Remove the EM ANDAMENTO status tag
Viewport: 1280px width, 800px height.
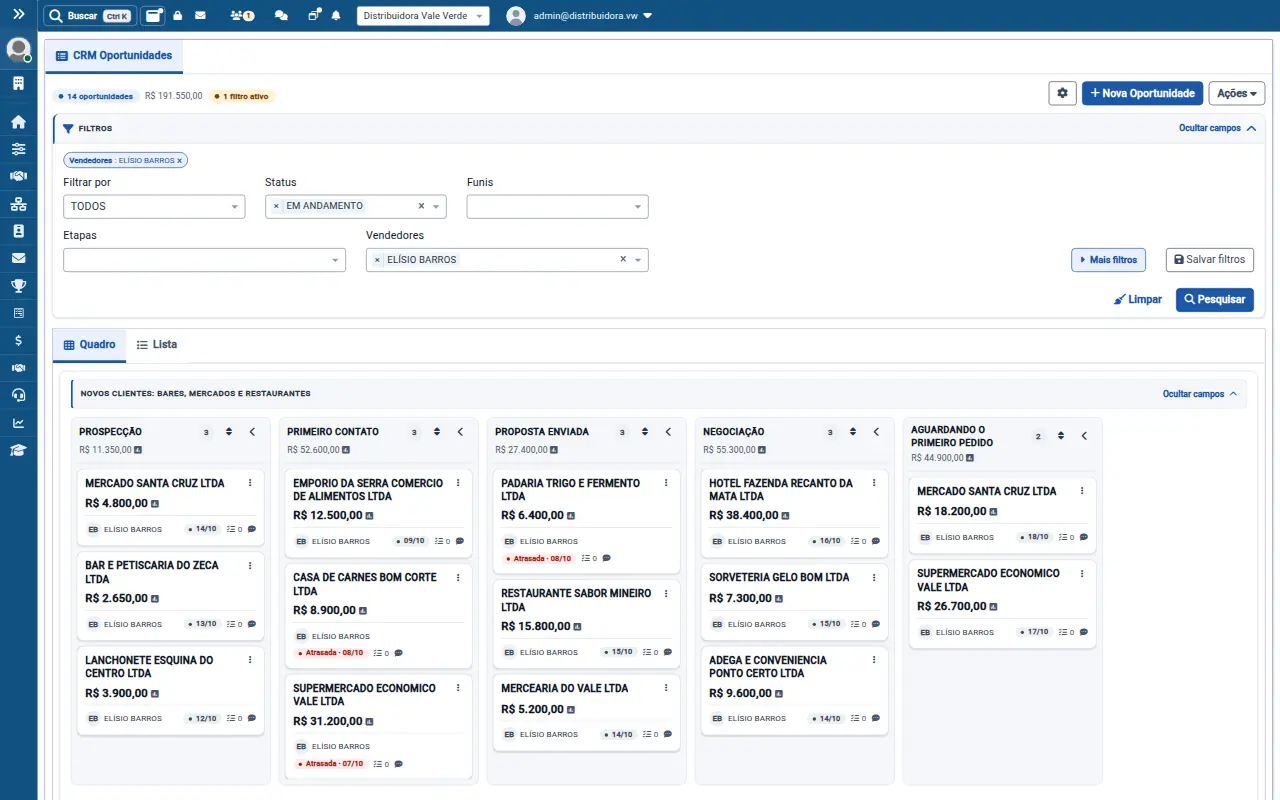[x=276, y=206]
